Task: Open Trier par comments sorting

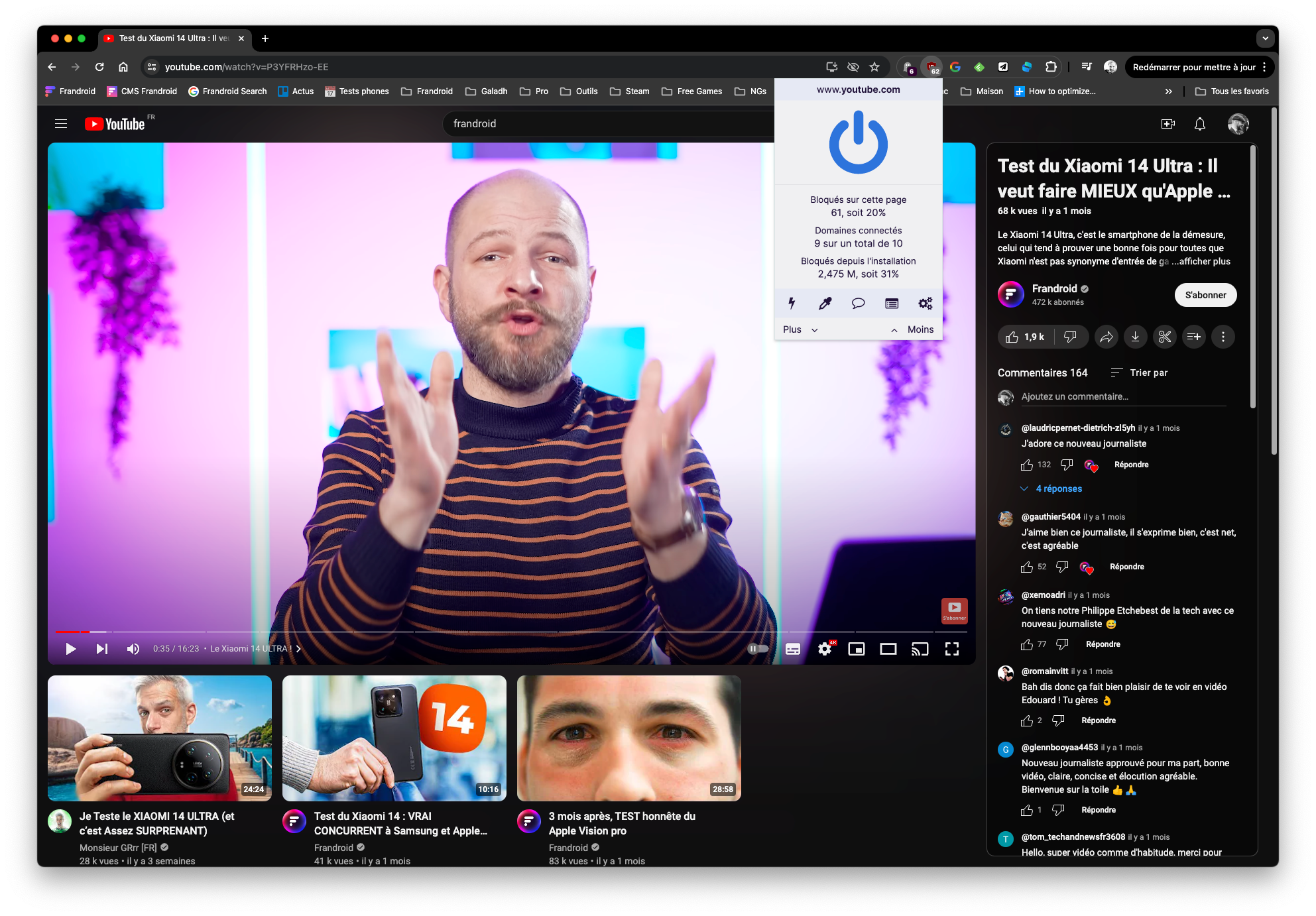Action: coord(1140,372)
